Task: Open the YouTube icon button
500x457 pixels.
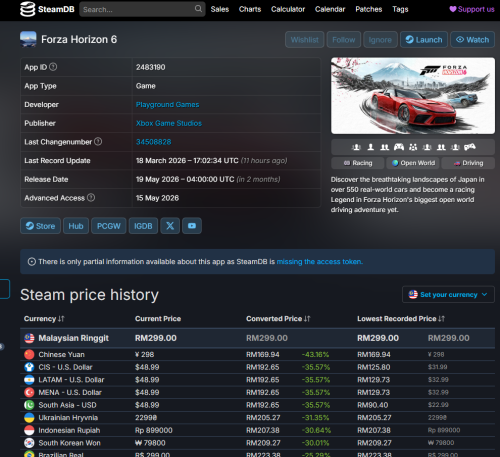Action: pyautogui.click(x=192, y=226)
